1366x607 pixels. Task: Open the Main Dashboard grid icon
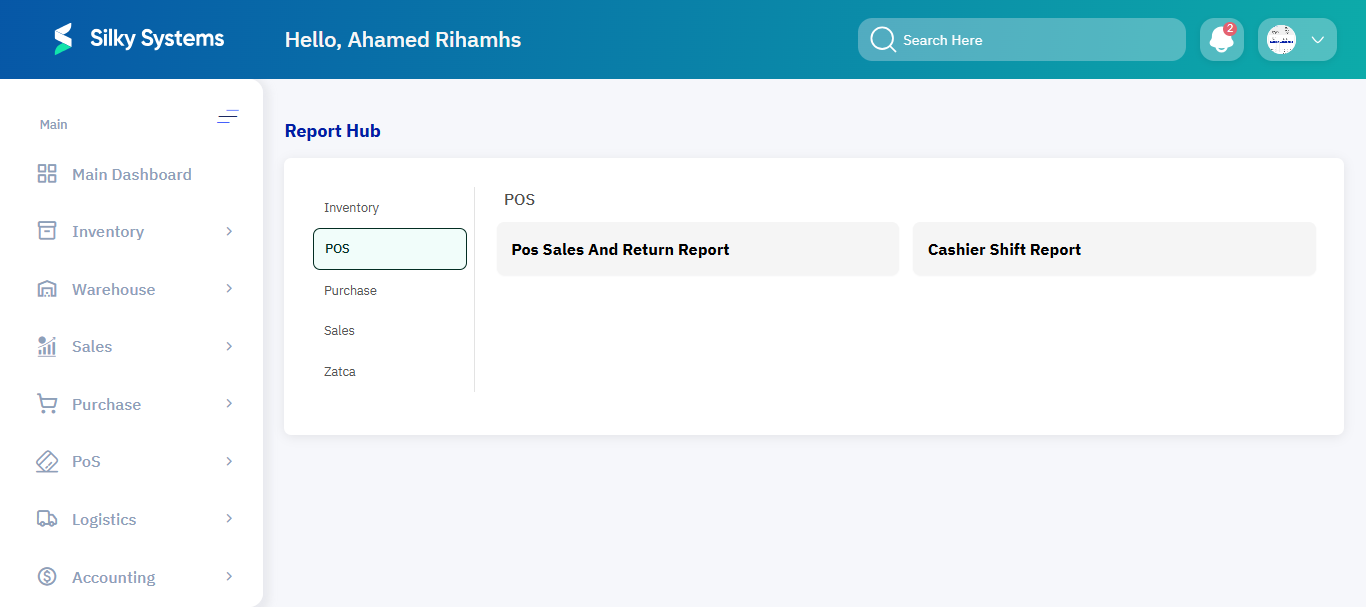point(46,173)
